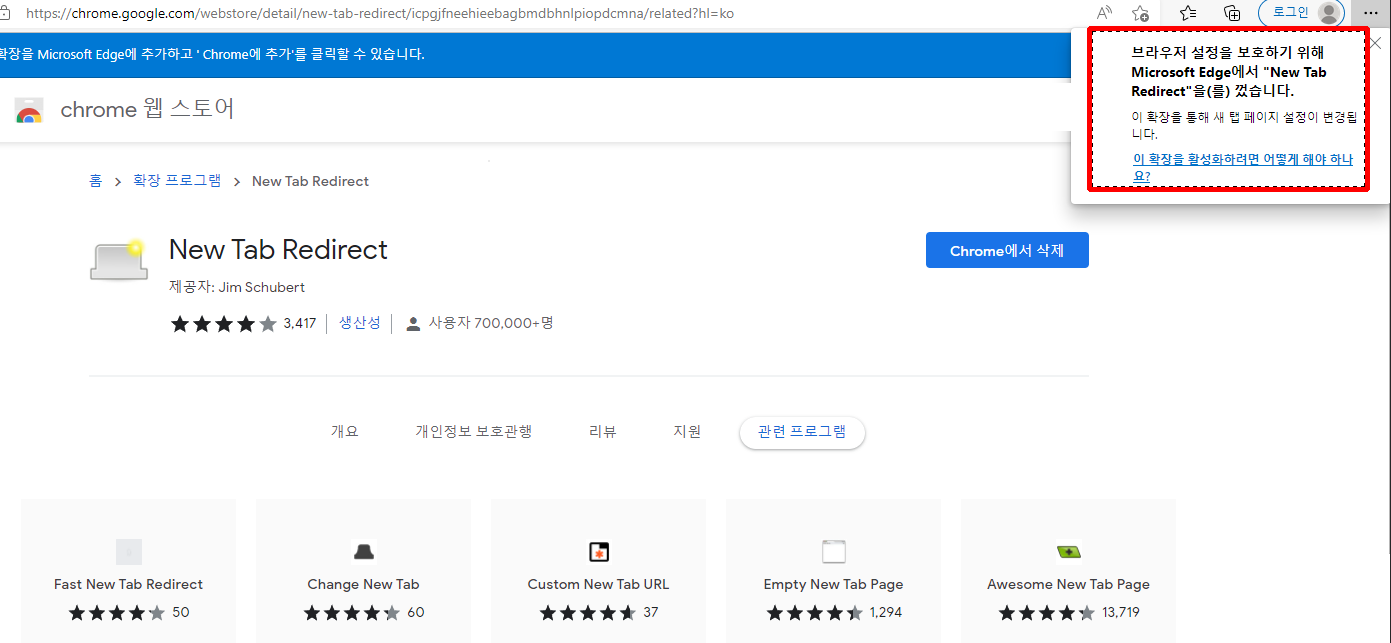Click the address bar URL field

(380, 14)
